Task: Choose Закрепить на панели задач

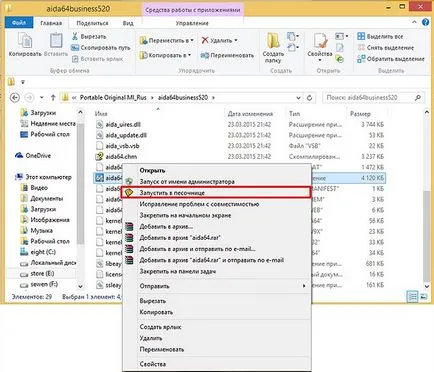Action: [x=217, y=271]
